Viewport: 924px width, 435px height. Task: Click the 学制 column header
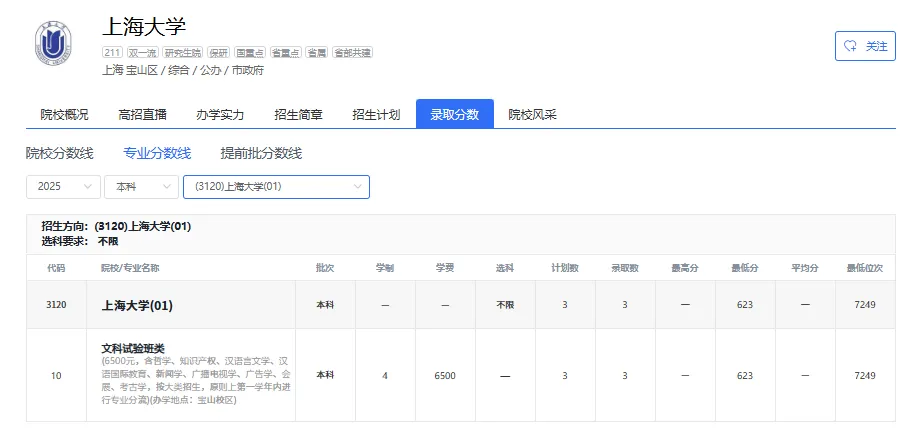point(385,268)
